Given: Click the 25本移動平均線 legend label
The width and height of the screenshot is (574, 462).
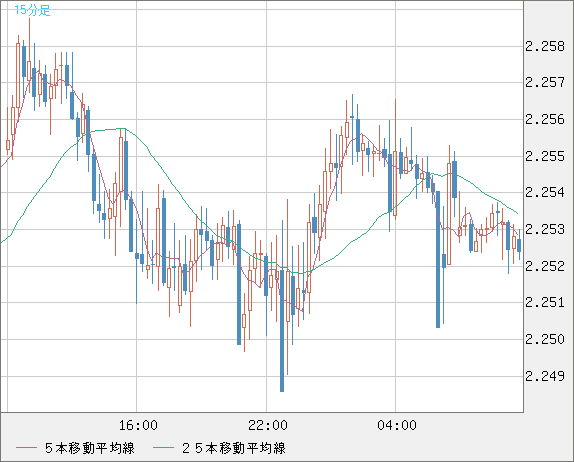Looking at the screenshot, I should point(234,448).
